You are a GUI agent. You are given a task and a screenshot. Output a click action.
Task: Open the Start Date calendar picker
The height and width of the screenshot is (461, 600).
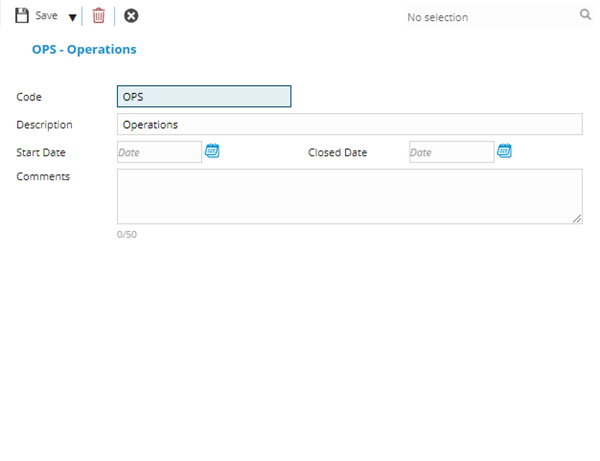pos(212,152)
